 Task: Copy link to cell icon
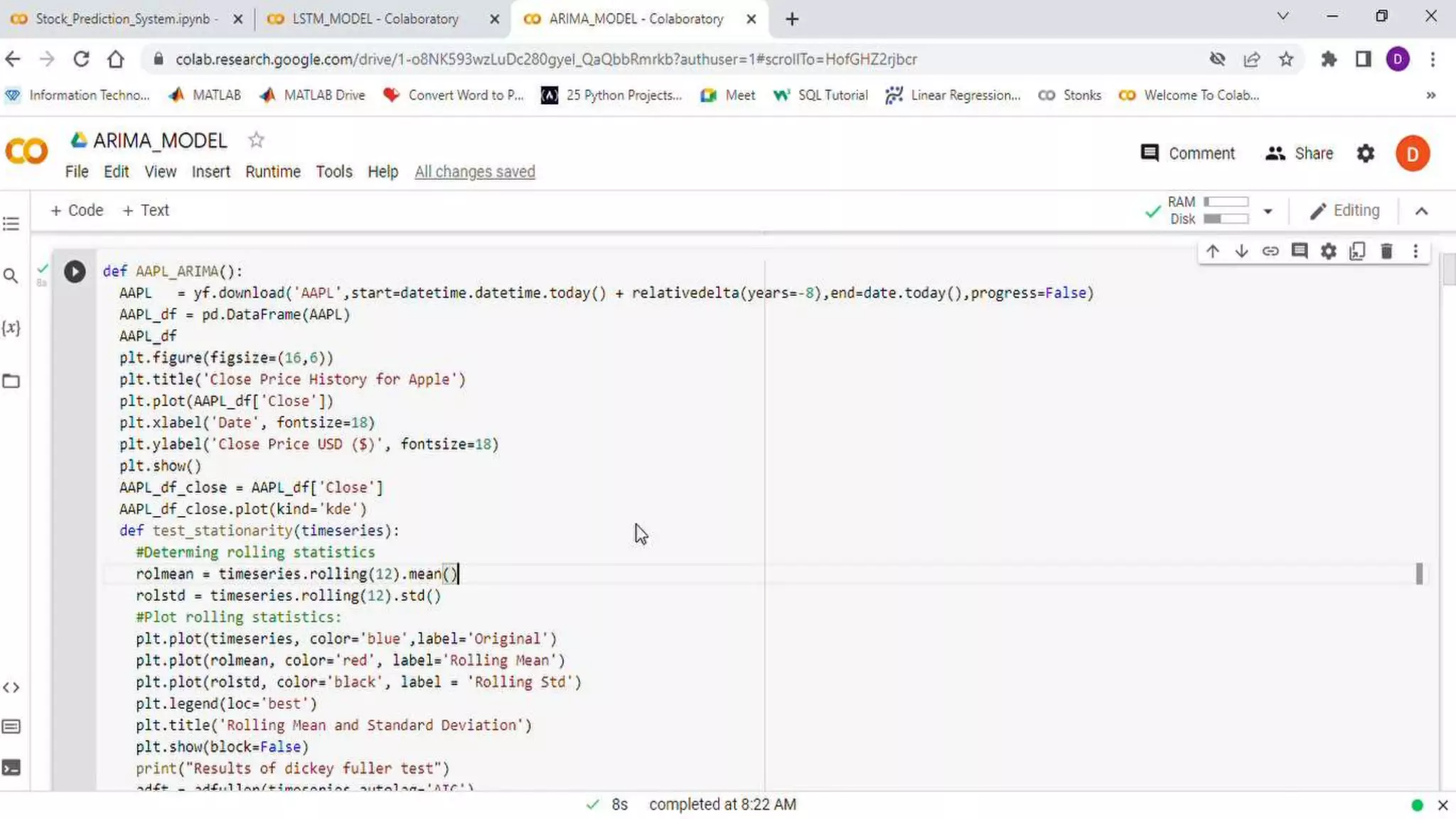tap(1270, 251)
